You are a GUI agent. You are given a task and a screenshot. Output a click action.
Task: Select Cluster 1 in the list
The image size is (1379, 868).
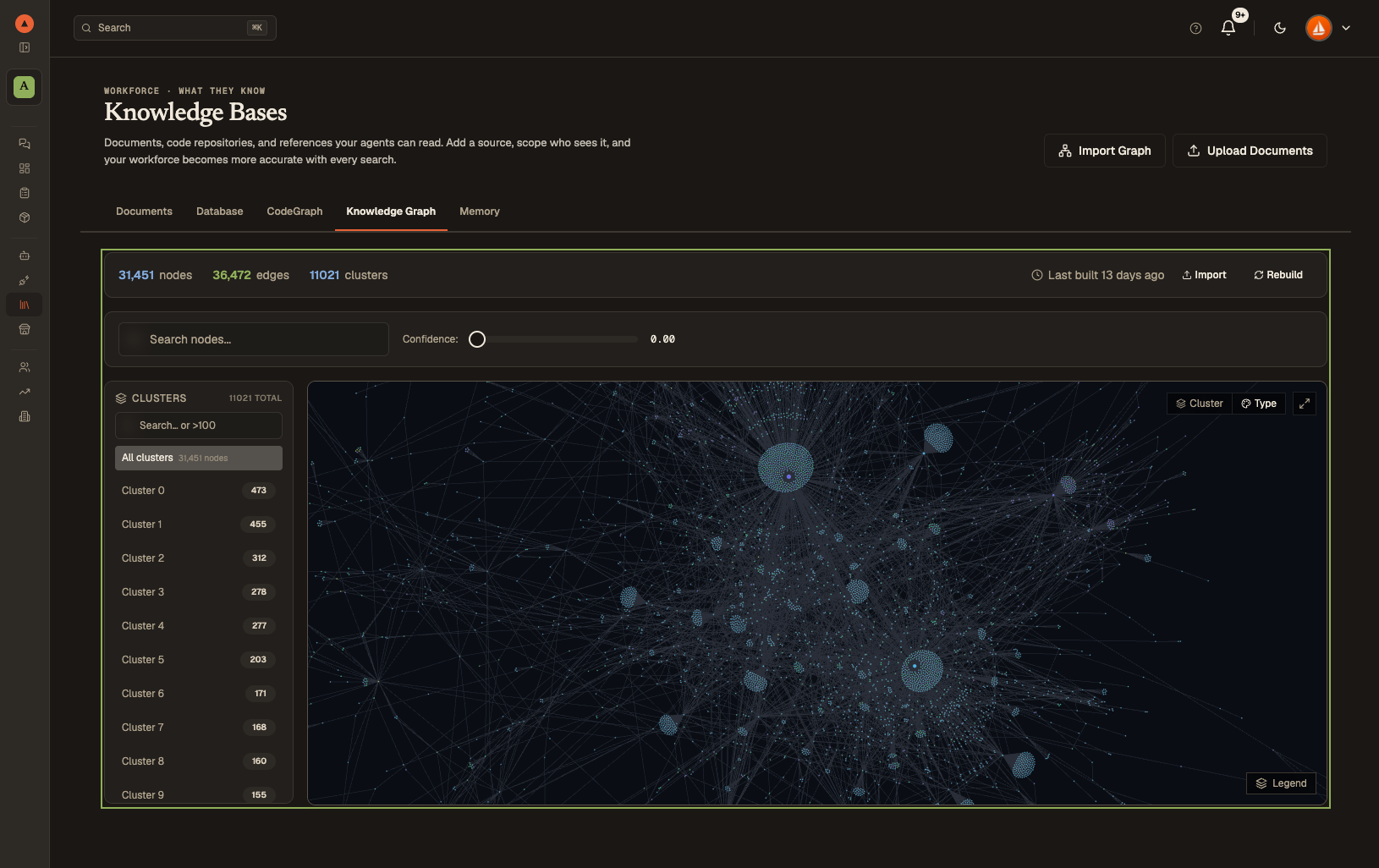[199, 525]
